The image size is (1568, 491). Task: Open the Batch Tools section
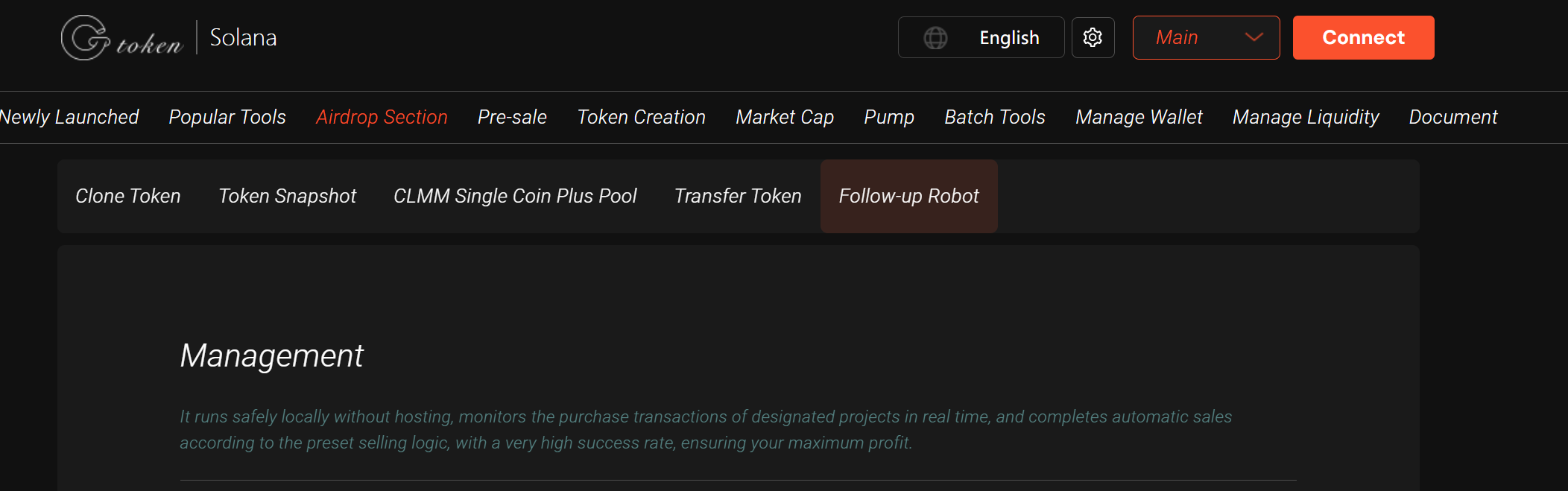pyautogui.click(x=994, y=117)
